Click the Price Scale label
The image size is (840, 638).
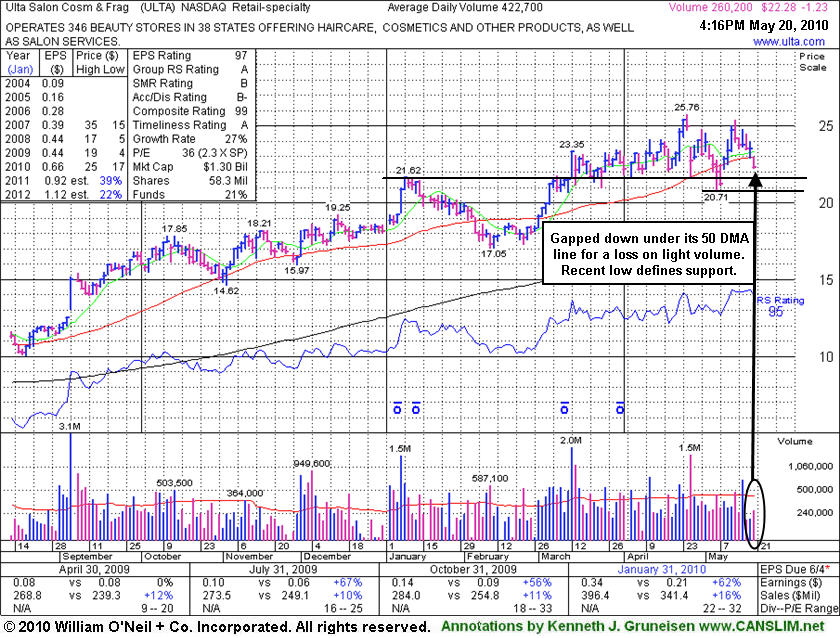pyautogui.click(x=813, y=62)
